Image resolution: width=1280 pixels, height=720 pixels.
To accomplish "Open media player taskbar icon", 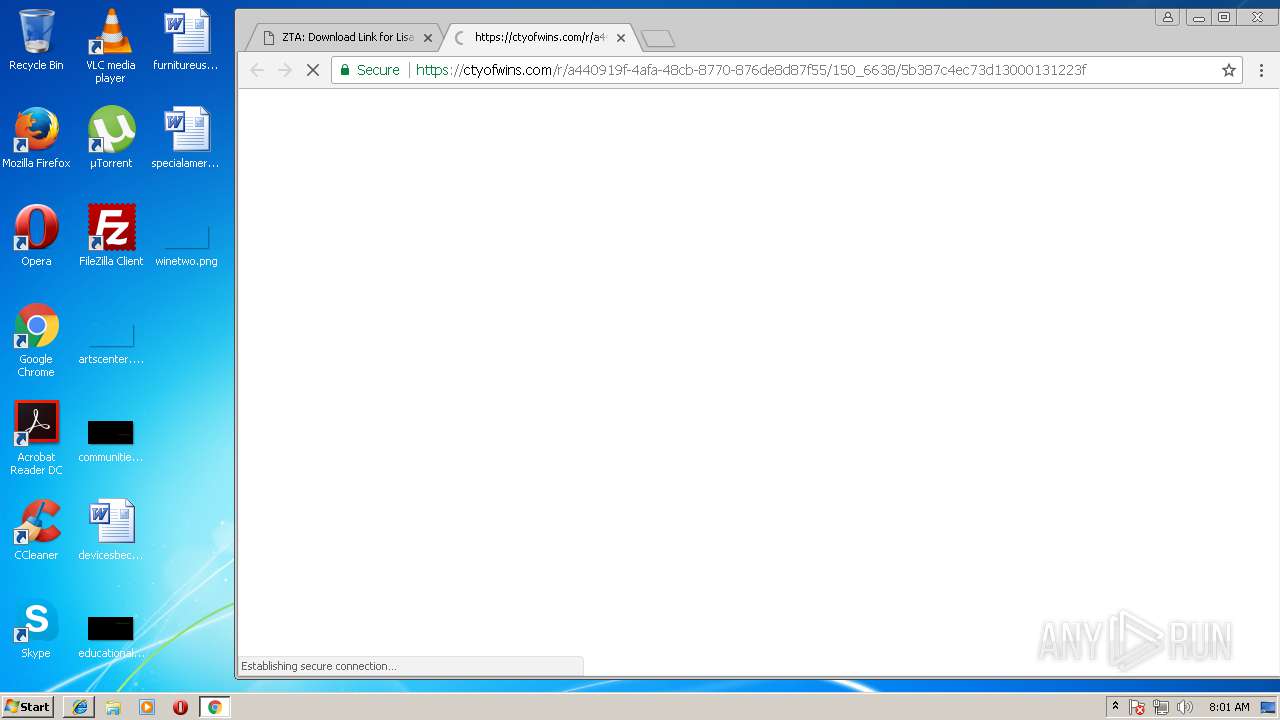I will coord(147,707).
